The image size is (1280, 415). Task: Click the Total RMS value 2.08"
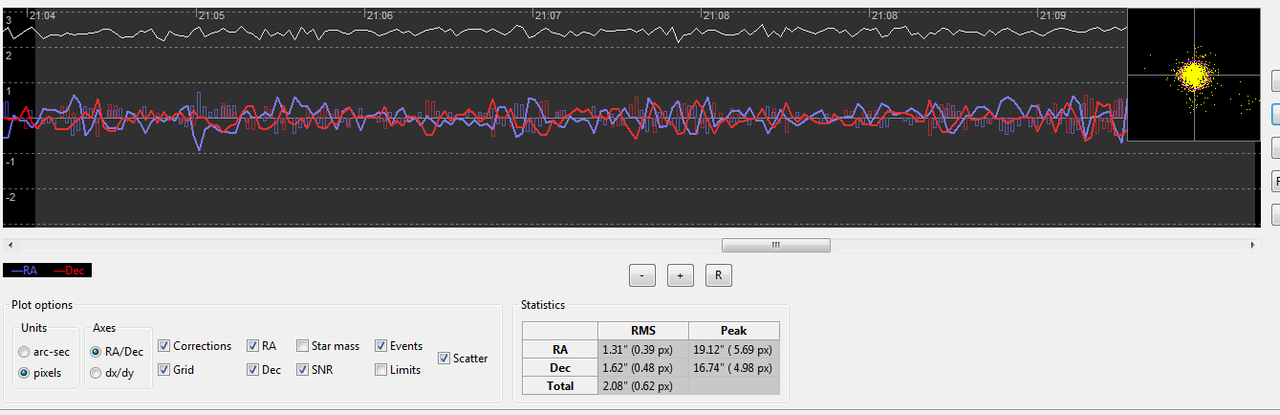coord(642,385)
